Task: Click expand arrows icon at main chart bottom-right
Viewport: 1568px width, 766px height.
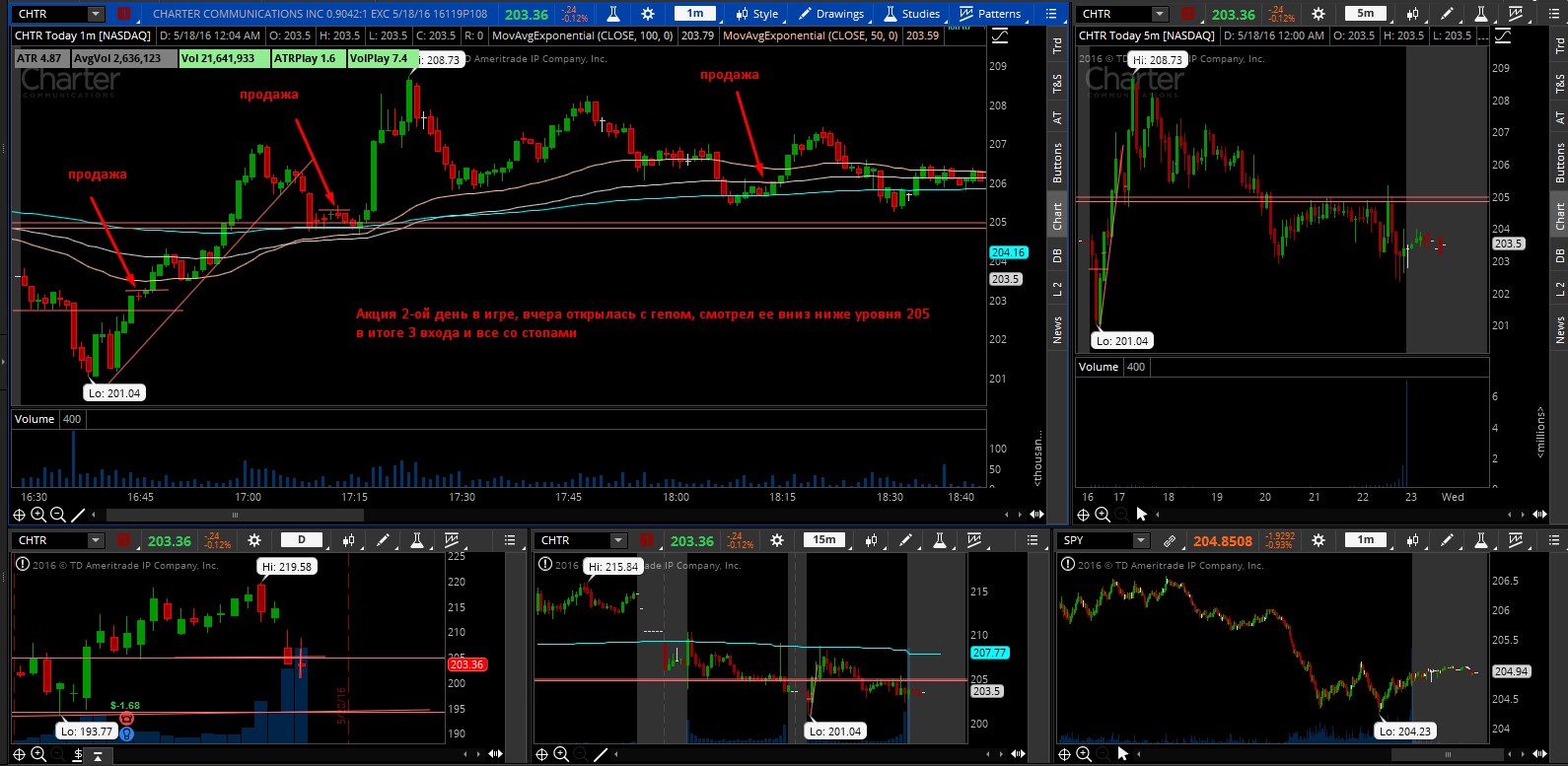Action: [1036, 515]
